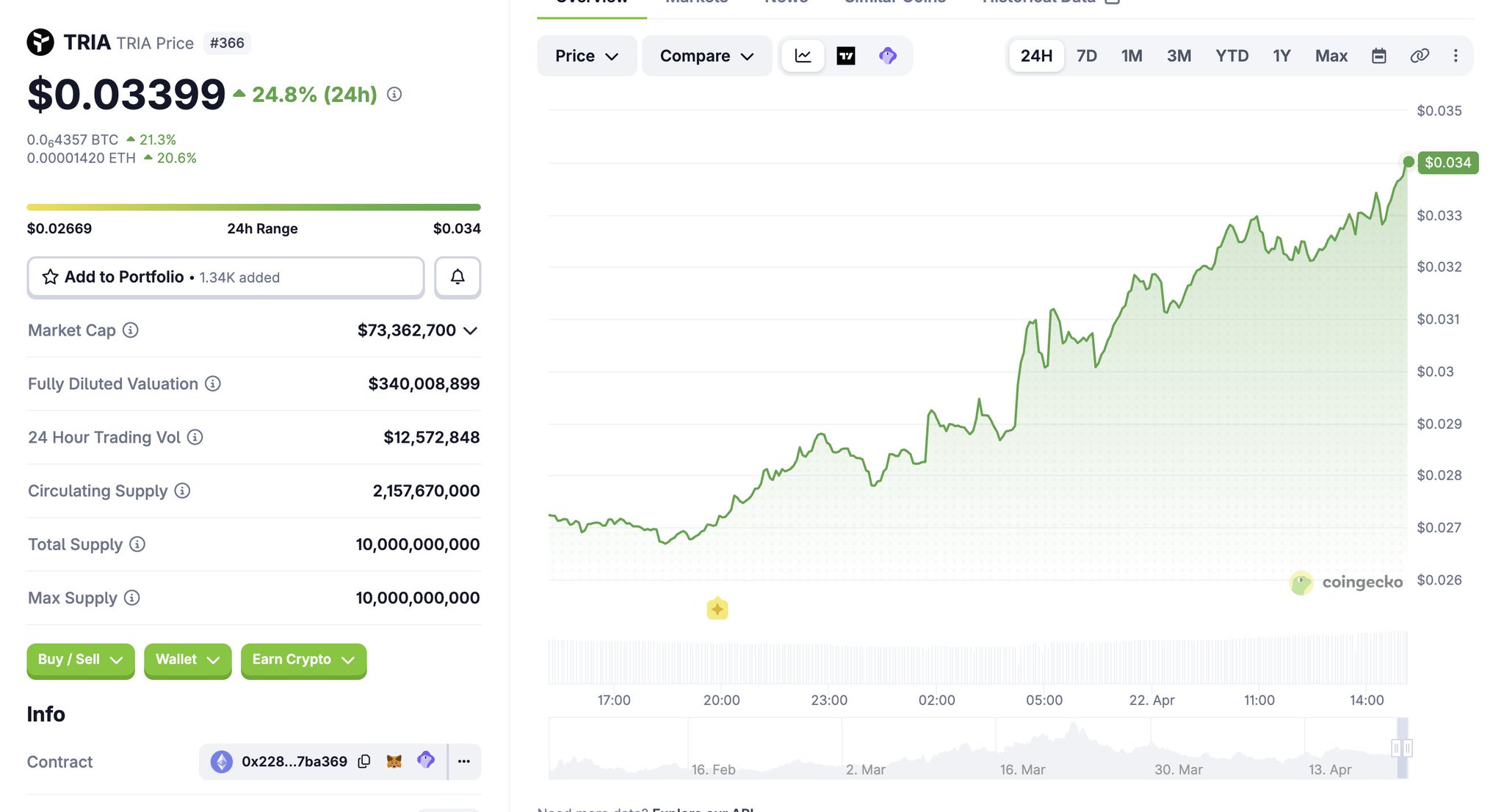The height and width of the screenshot is (812, 1504).
Task: Expand the Compare dropdown
Action: coord(706,56)
